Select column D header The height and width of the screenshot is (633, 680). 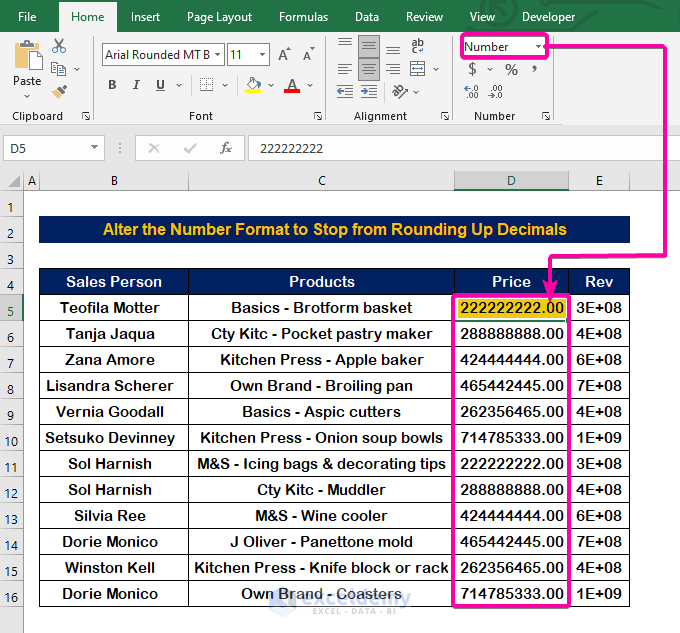click(x=510, y=181)
